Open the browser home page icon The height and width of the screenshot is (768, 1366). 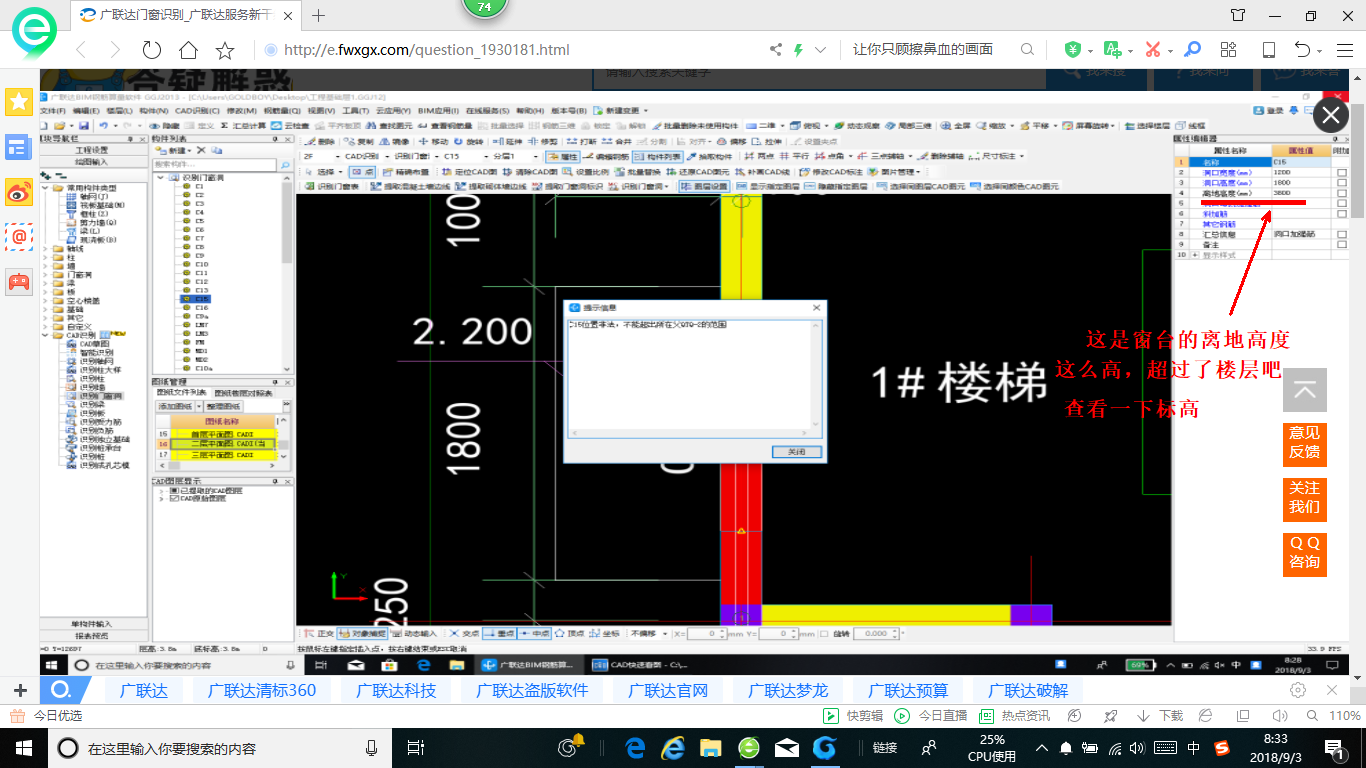[x=188, y=50]
